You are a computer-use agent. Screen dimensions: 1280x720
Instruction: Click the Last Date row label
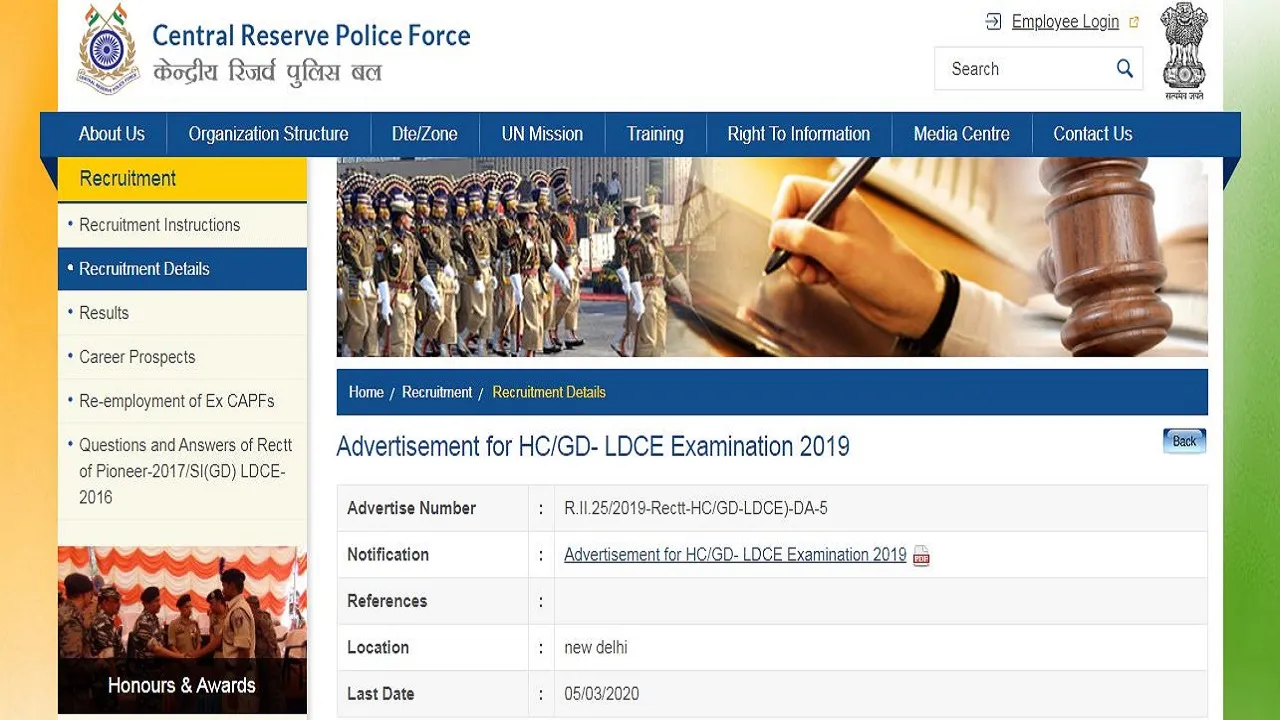(x=380, y=693)
